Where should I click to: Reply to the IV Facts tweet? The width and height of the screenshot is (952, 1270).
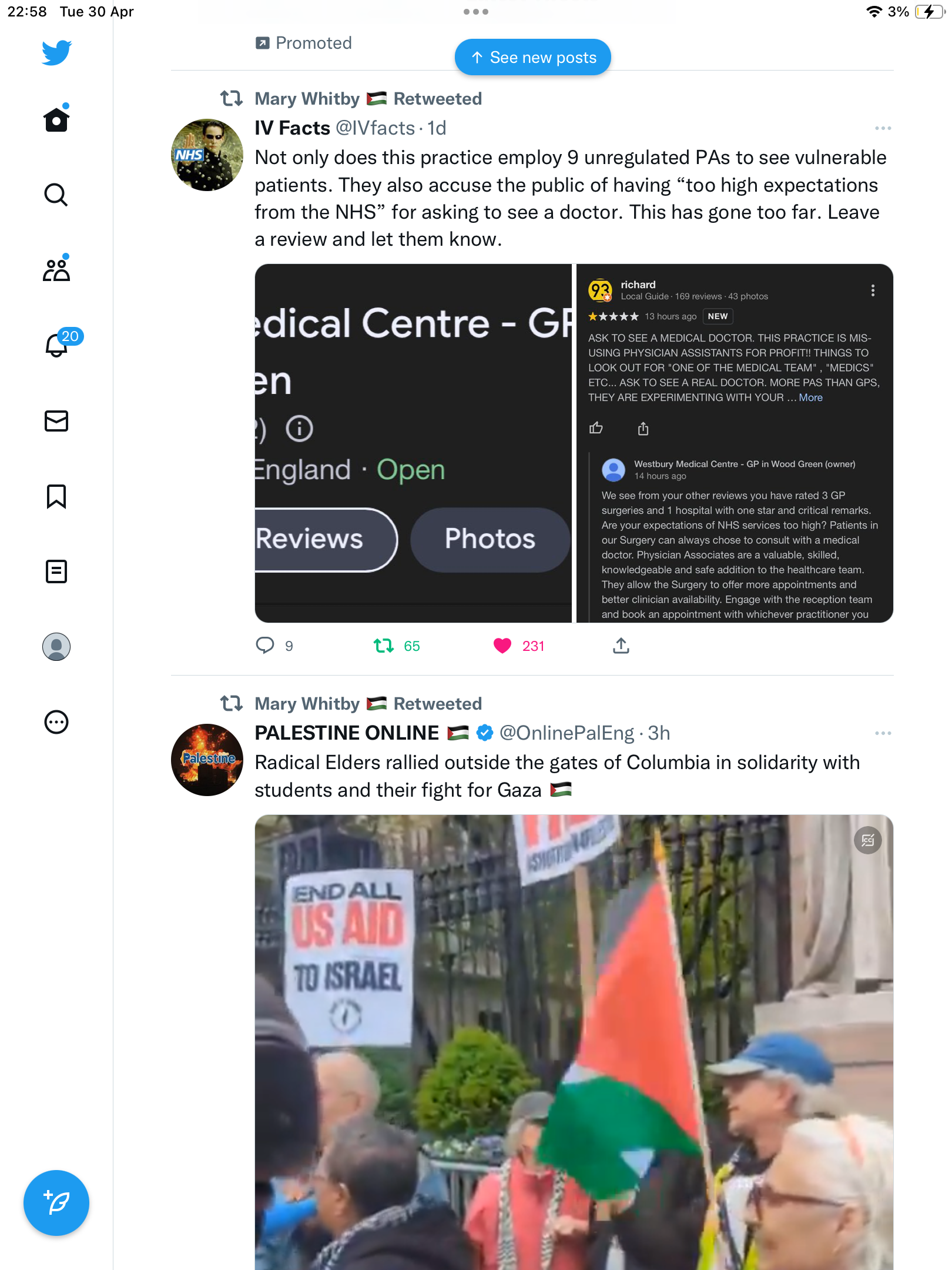point(265,646)
